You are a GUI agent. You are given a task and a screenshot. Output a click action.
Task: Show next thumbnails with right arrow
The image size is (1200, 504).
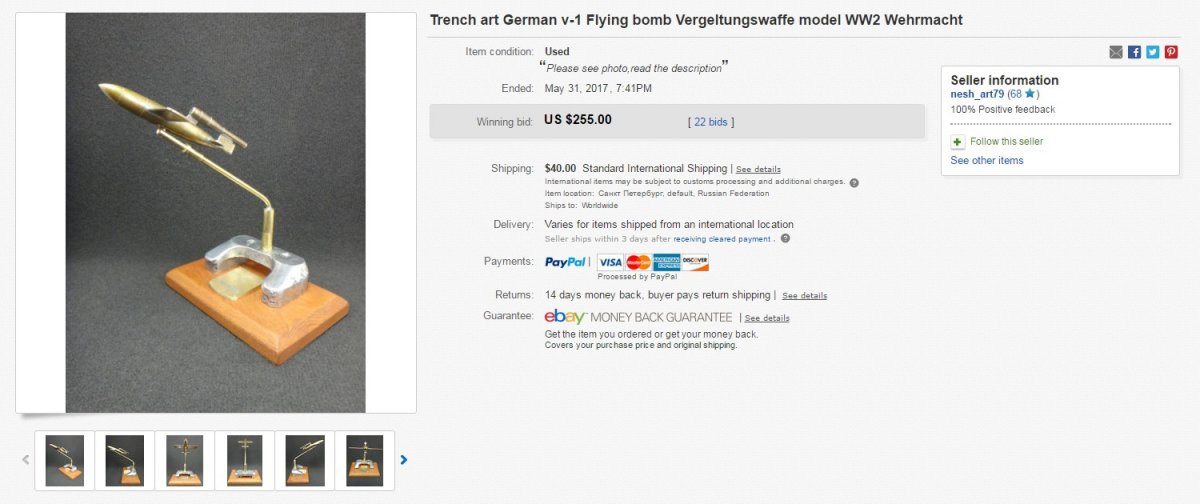click(x=404, y=460)
